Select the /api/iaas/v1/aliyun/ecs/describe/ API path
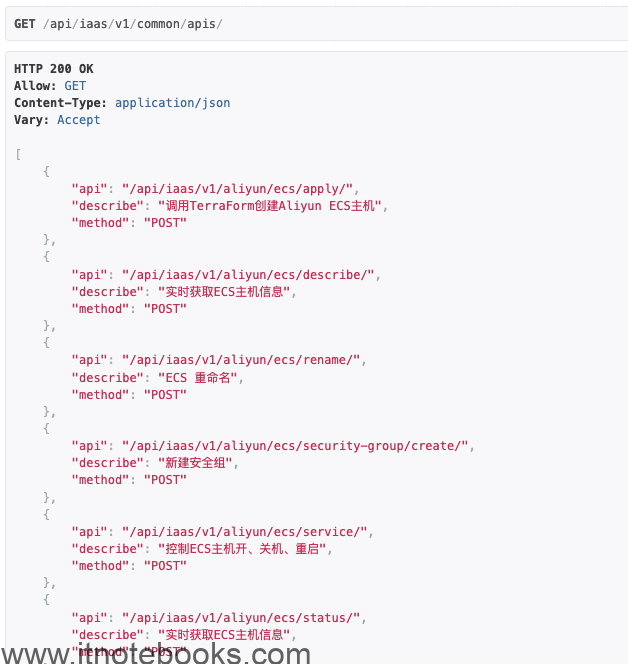This screenshot has width=628, height=664. pyautogui.click(x=248, y=275)
